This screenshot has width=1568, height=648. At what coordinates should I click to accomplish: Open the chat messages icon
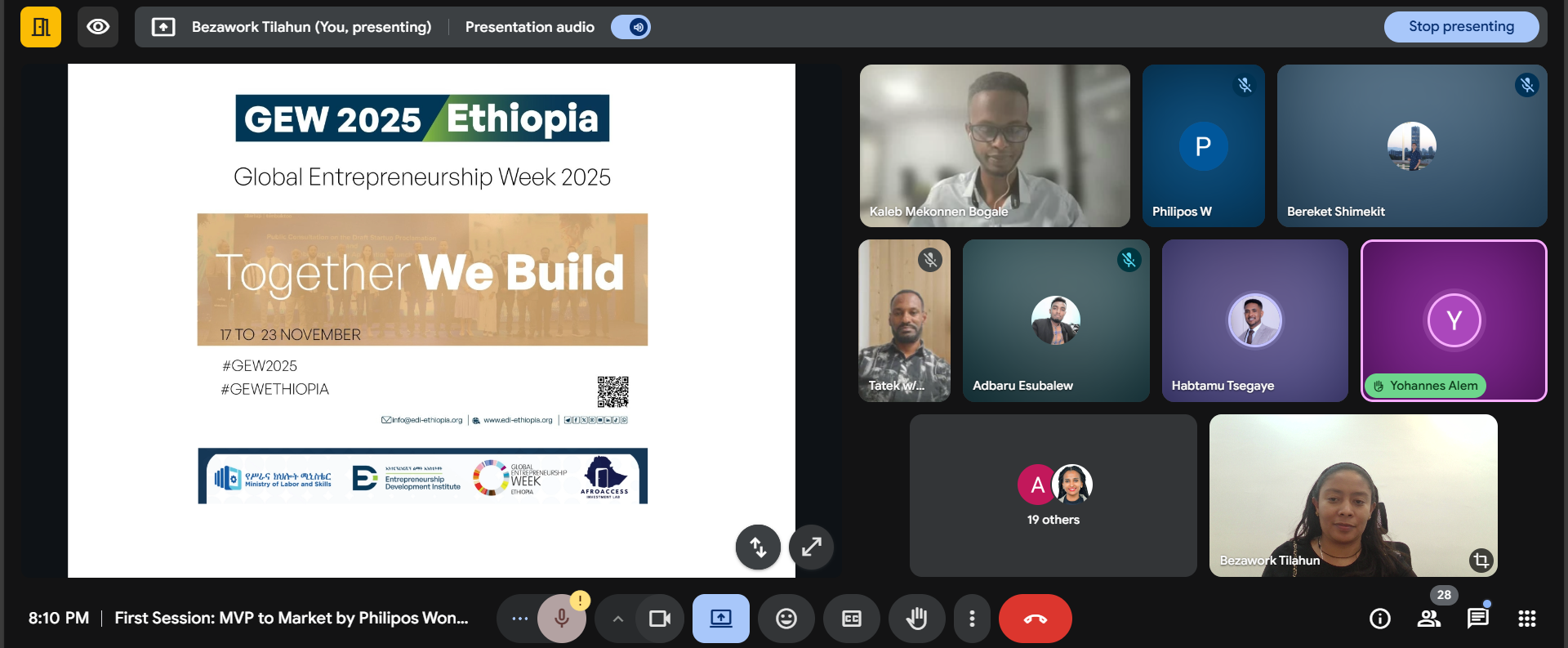(1478, 619)
